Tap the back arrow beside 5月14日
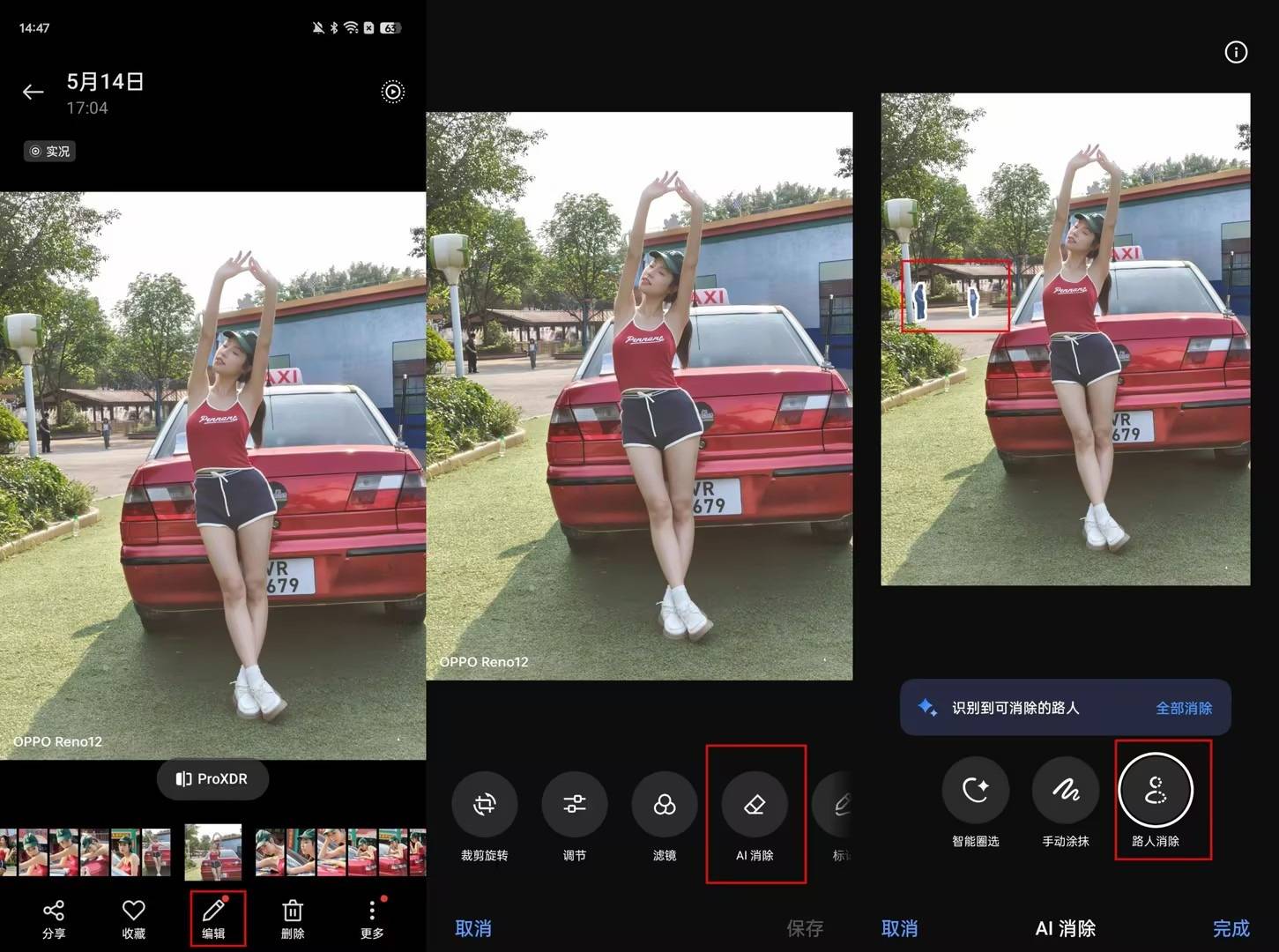The image size is (1279, 952). pos(33,92)
